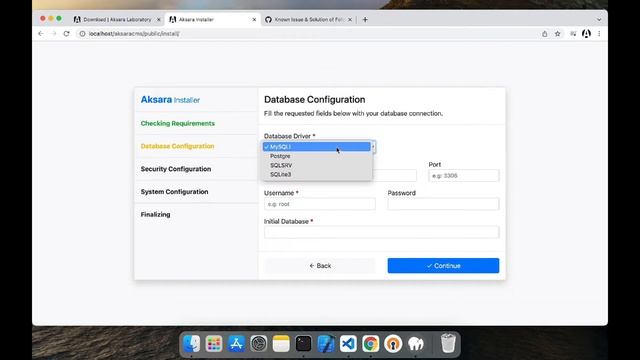
Task: Open System Preferences from dock
Action: 259,344
